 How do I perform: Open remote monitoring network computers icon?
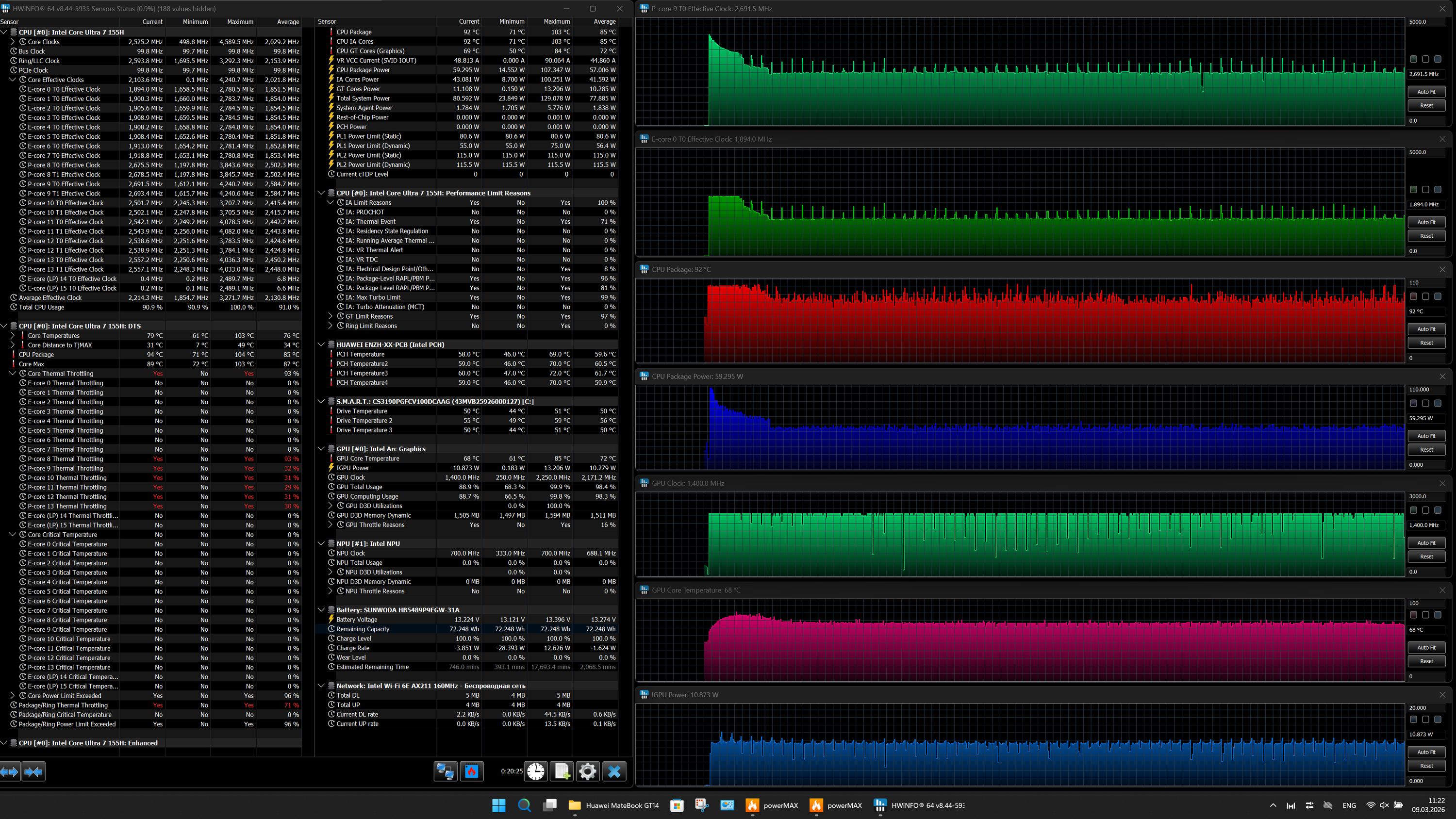[446, 771]
